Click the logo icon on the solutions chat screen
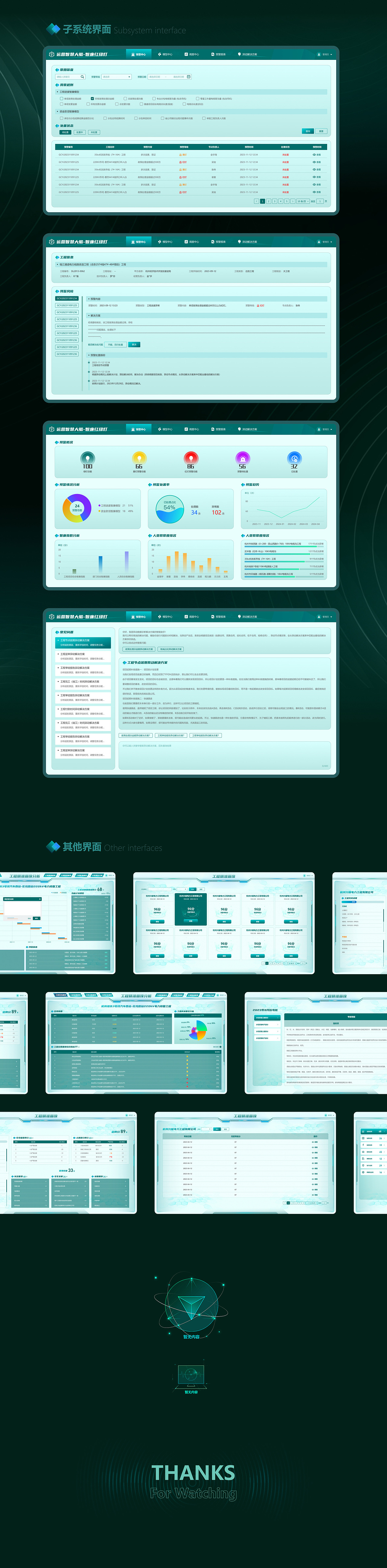The width and height of the screenshot is (387, 1568). coord(52,616)
